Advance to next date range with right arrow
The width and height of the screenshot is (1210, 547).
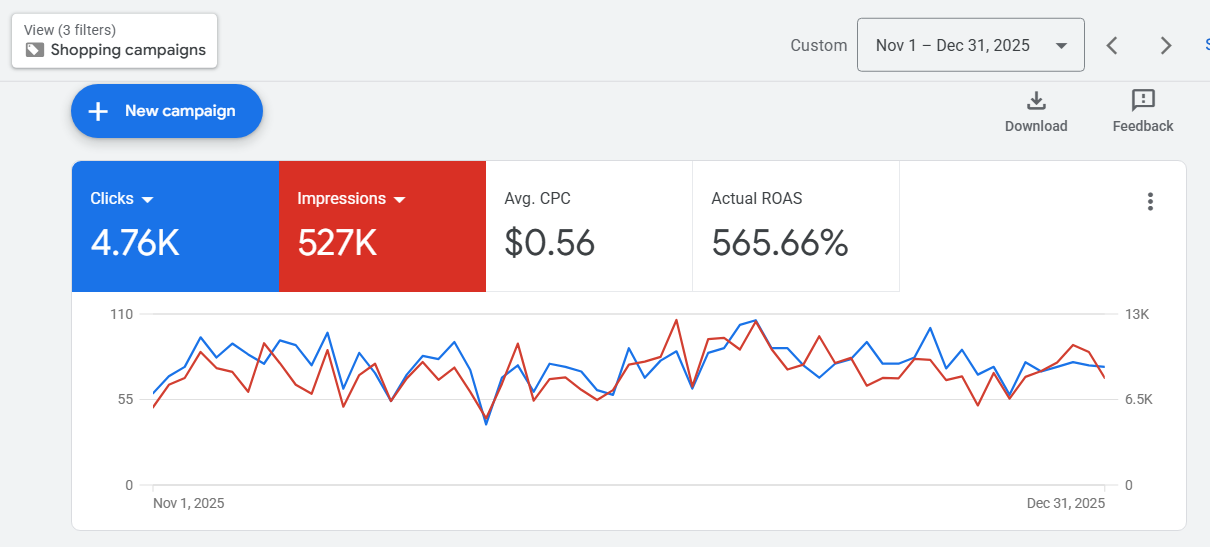tap(1165, 45)
